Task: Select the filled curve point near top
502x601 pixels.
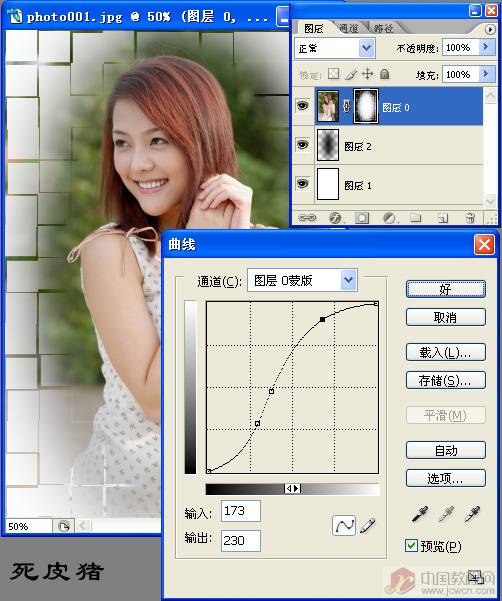Action: [x=322, y=319]
